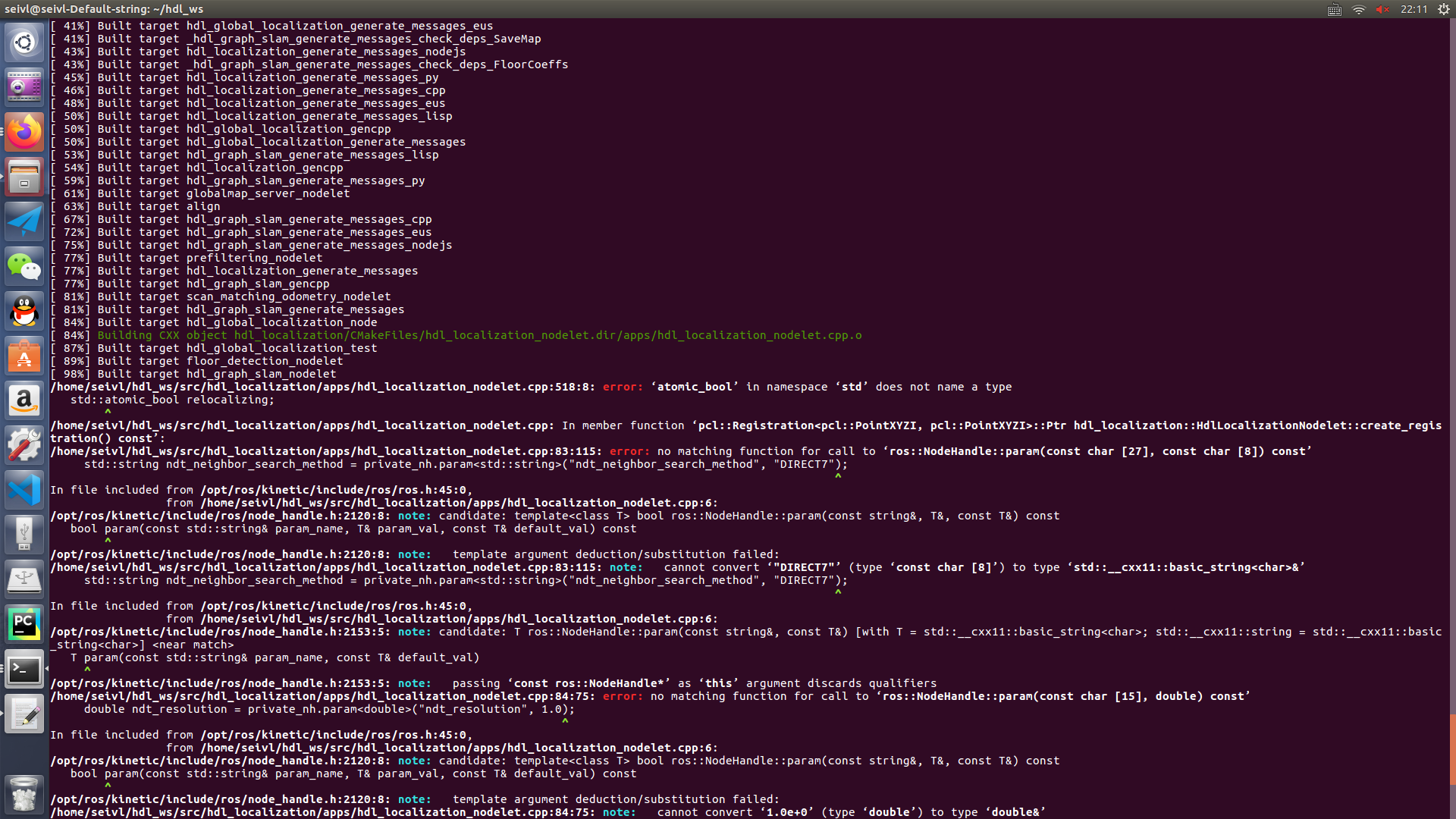Open System Settings wrench tool
Viewport: 1456px width, 819px height.
click(24, 445)
